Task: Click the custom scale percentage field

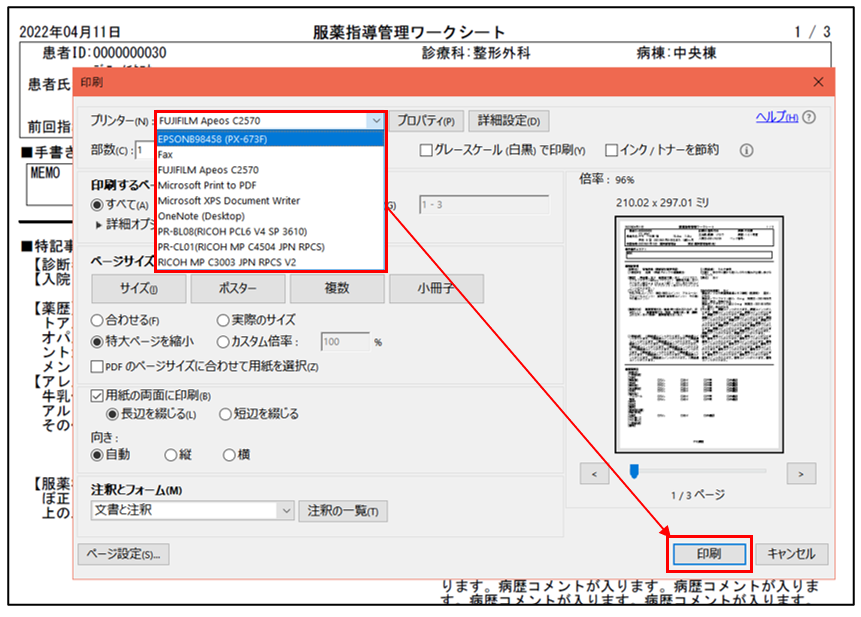Action: tap(345, 342)
